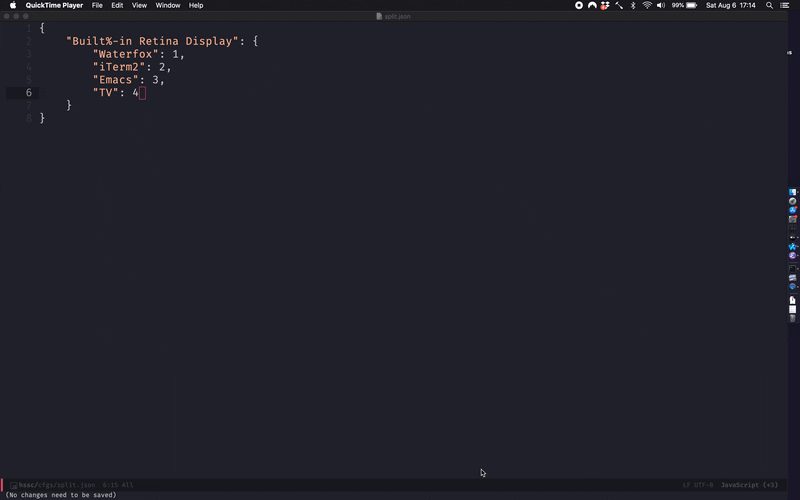Open the Window menu
Viewport: 800px width, 500px height.
(x=167, y=5)
